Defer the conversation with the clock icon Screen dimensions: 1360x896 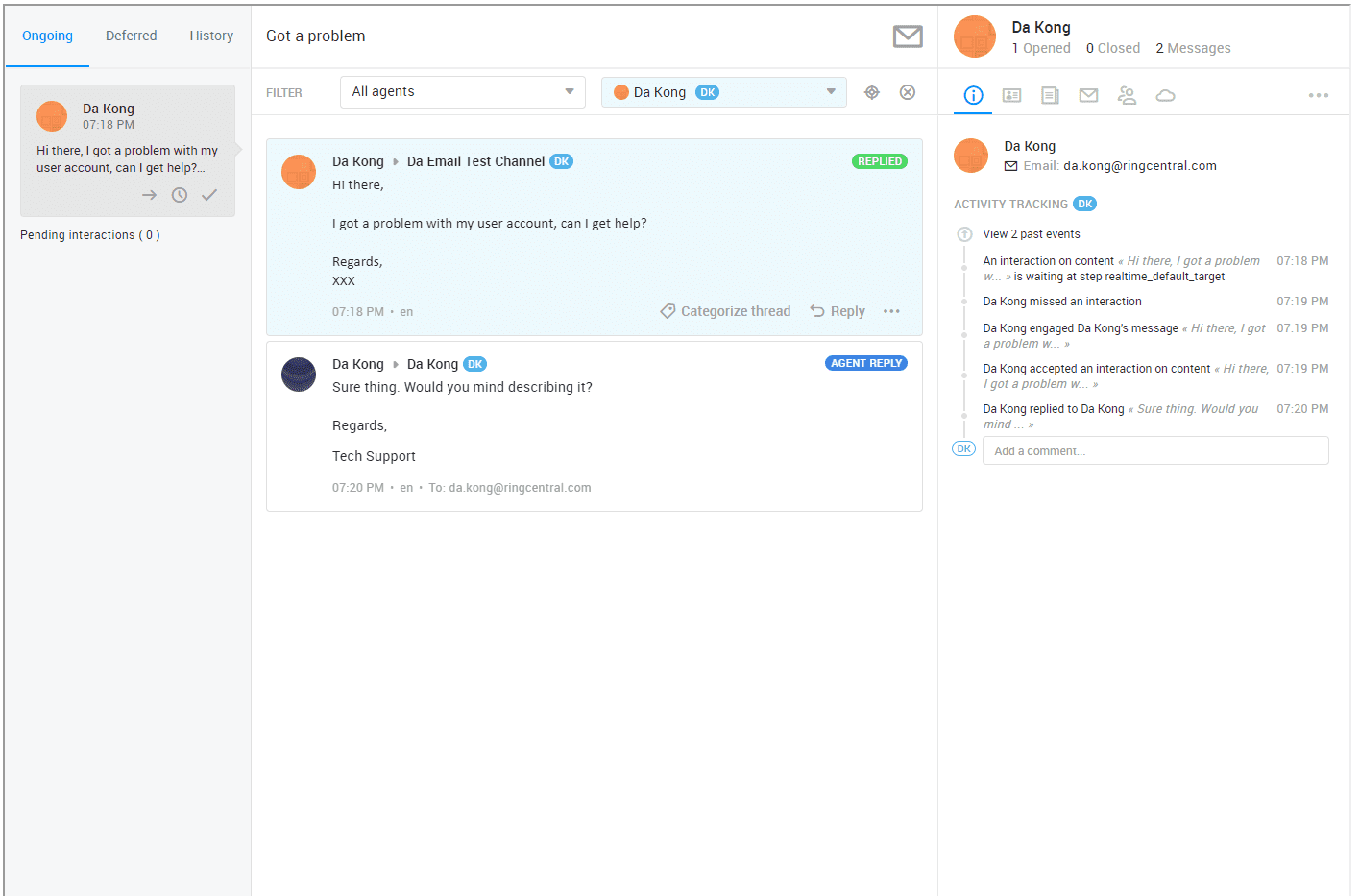[x=180, y=195]
